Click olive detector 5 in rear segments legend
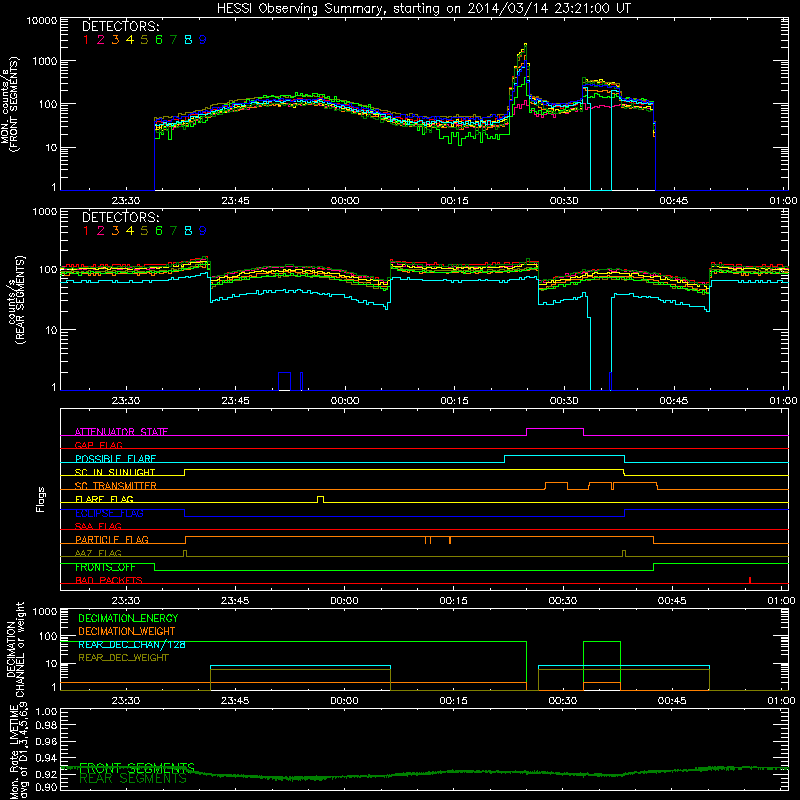 (x=144, y=231)
